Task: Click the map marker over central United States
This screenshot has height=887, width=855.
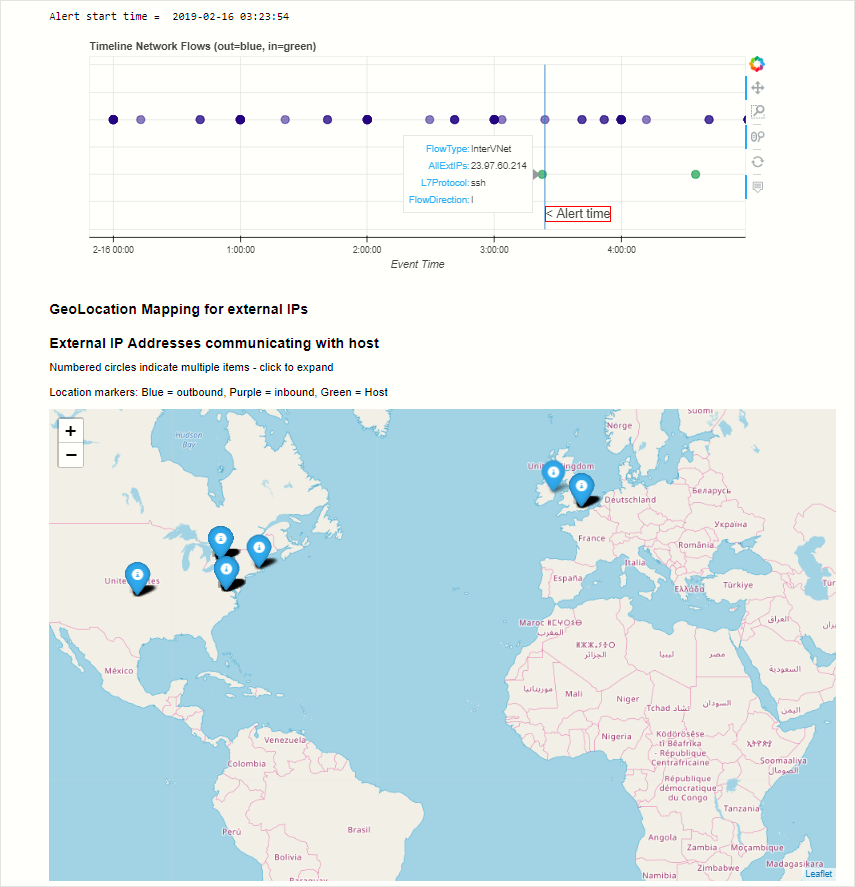Action: (x=137, y=575)
